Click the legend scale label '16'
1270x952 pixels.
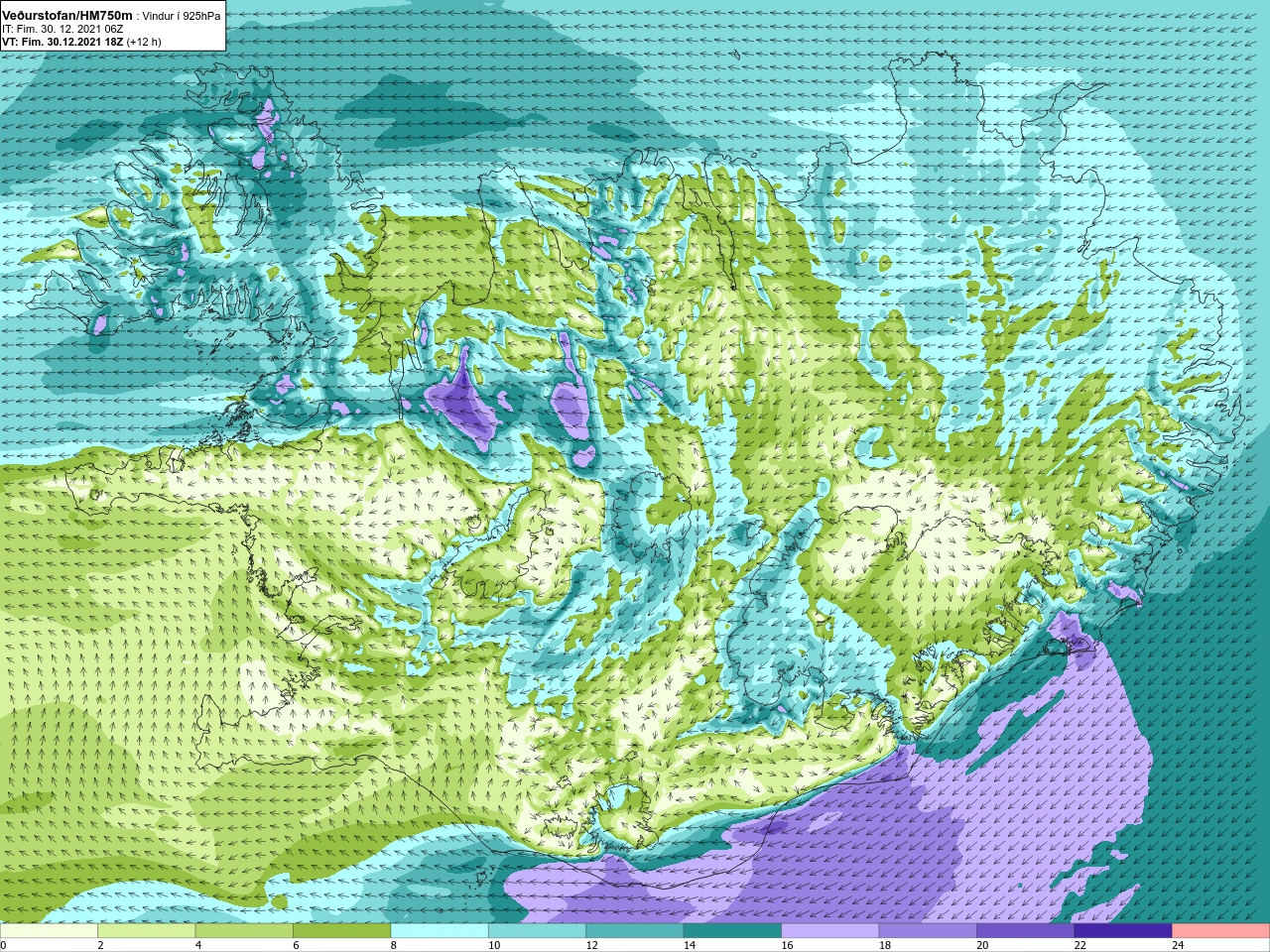pos(787,945)
